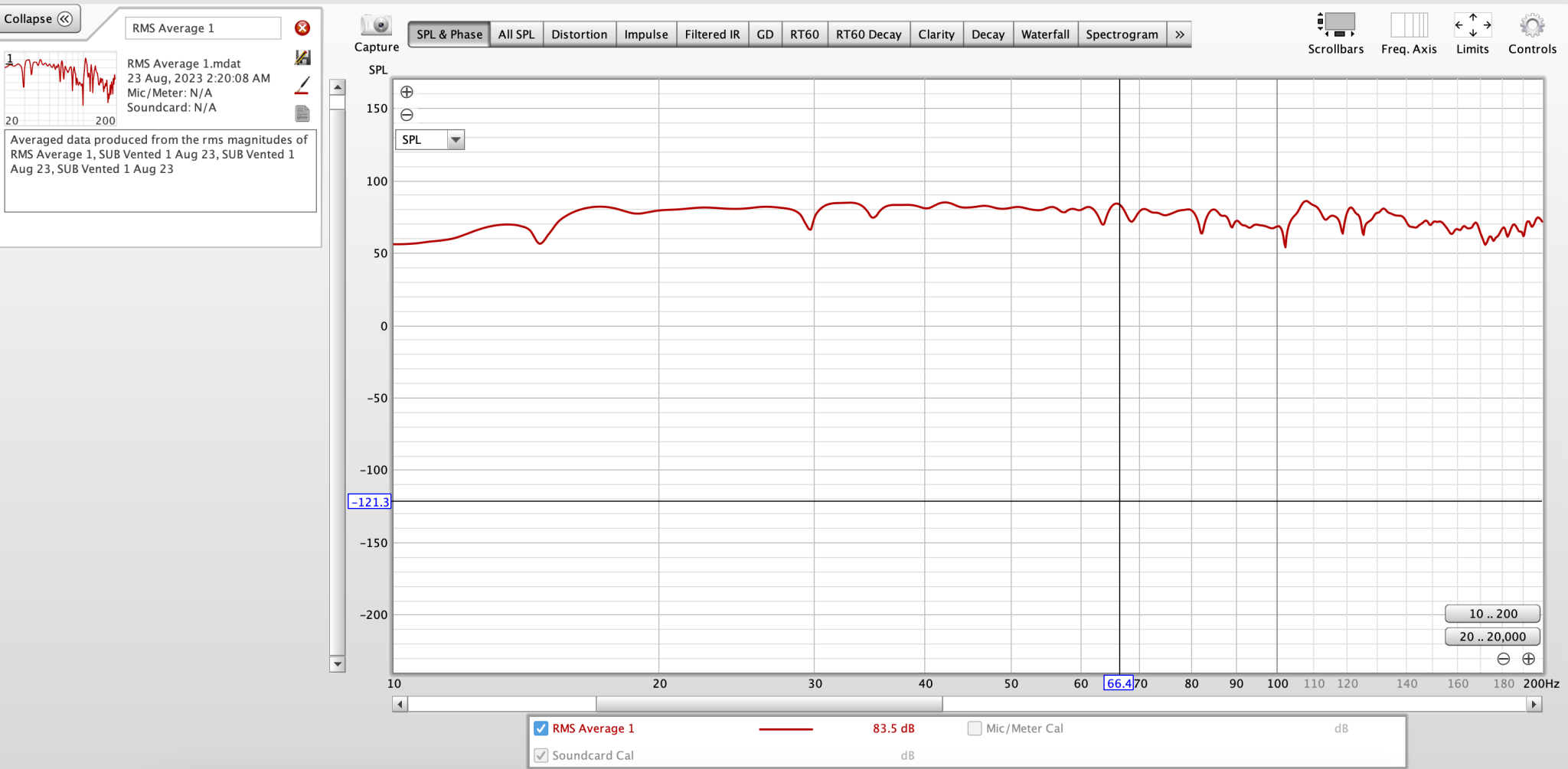Click horizontal scrollbar left arrow
Screen dimensions: 1568x769
(400, 704)
